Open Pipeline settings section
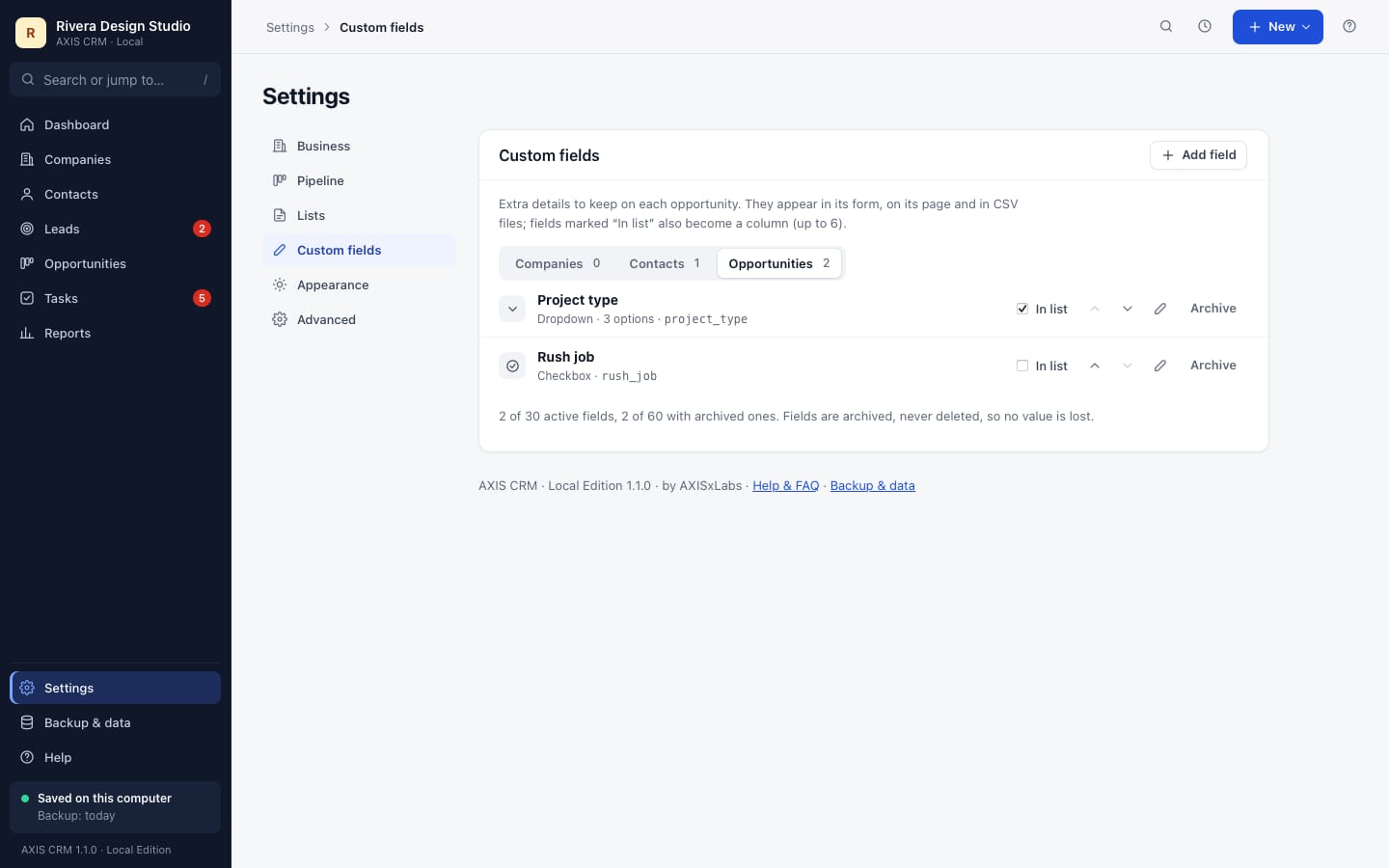 pyautogui.click(x=359, y=180)
